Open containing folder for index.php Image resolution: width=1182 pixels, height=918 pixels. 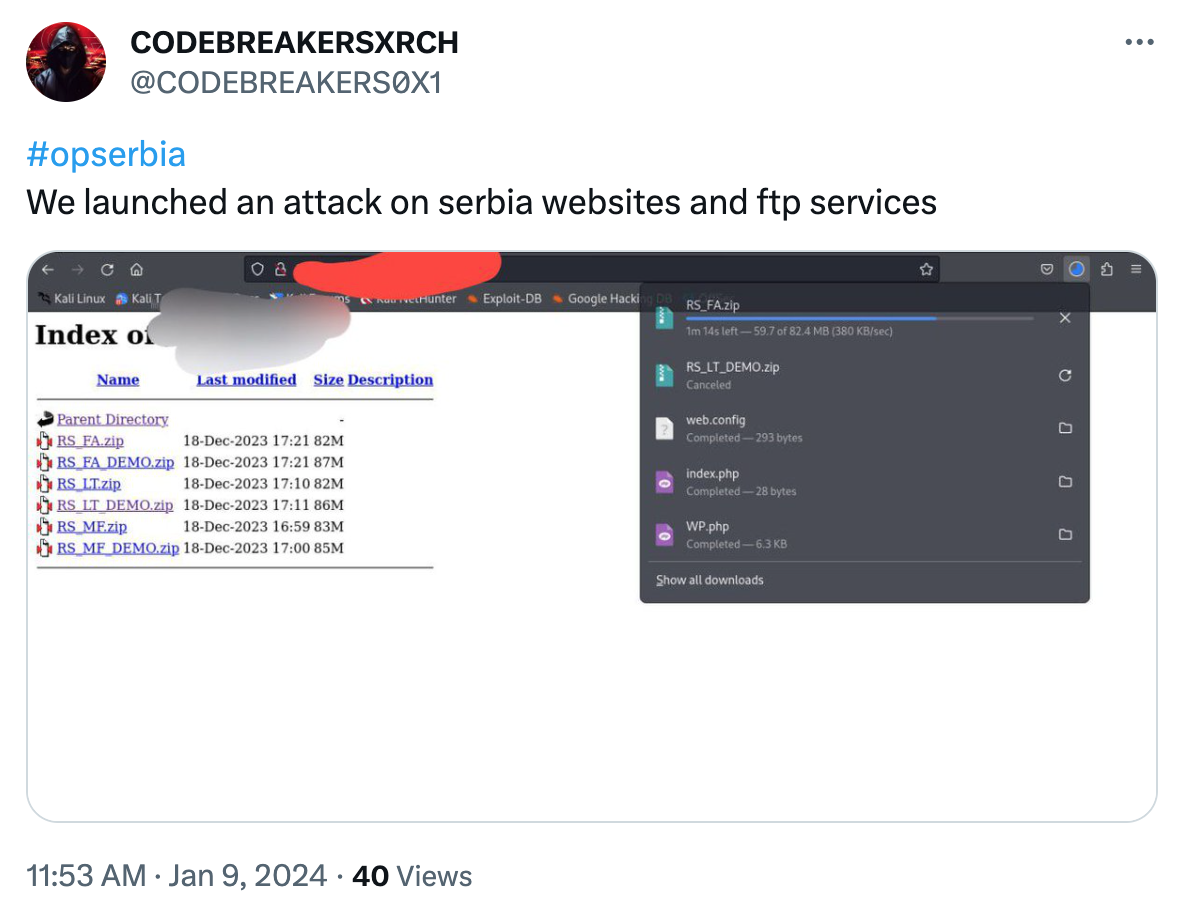coord(1065,482)
